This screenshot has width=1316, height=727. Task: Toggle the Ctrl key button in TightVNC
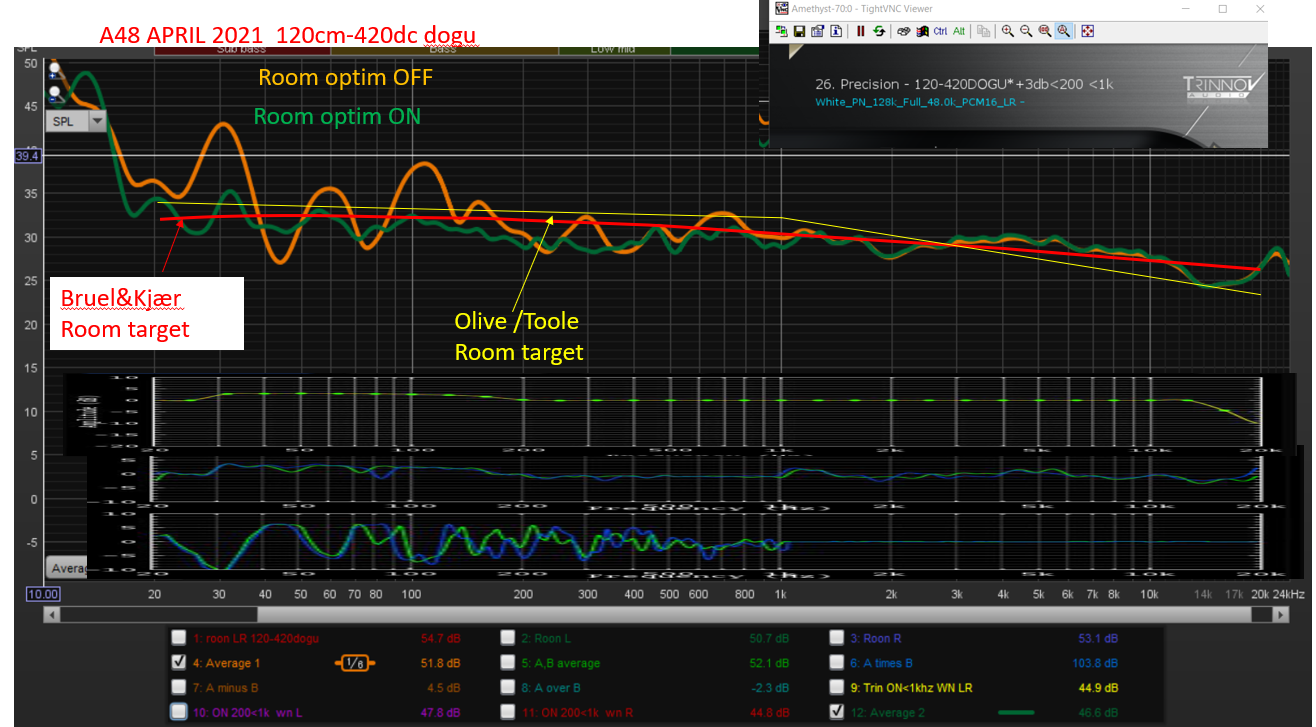[x=940, y=31]
